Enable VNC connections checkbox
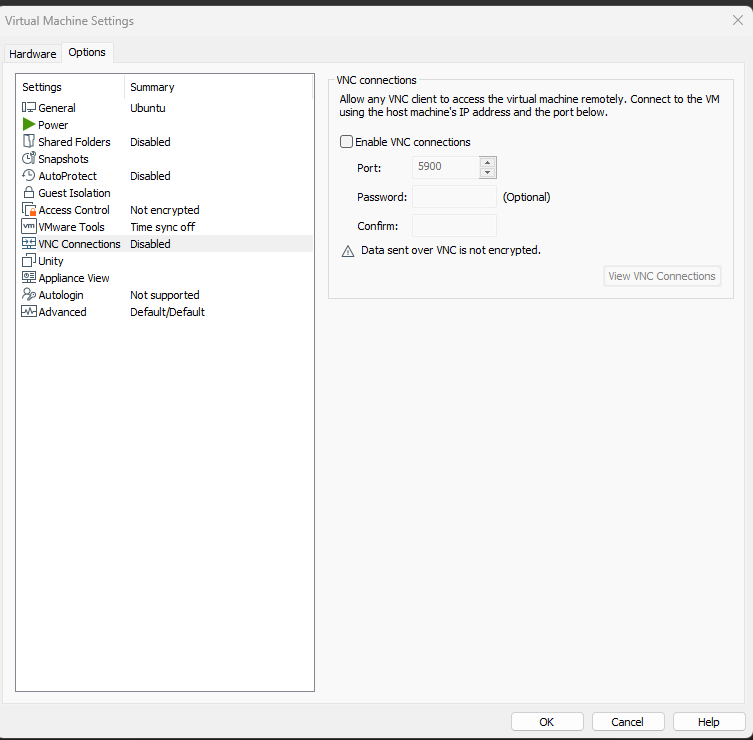 [x=346, y=142]
